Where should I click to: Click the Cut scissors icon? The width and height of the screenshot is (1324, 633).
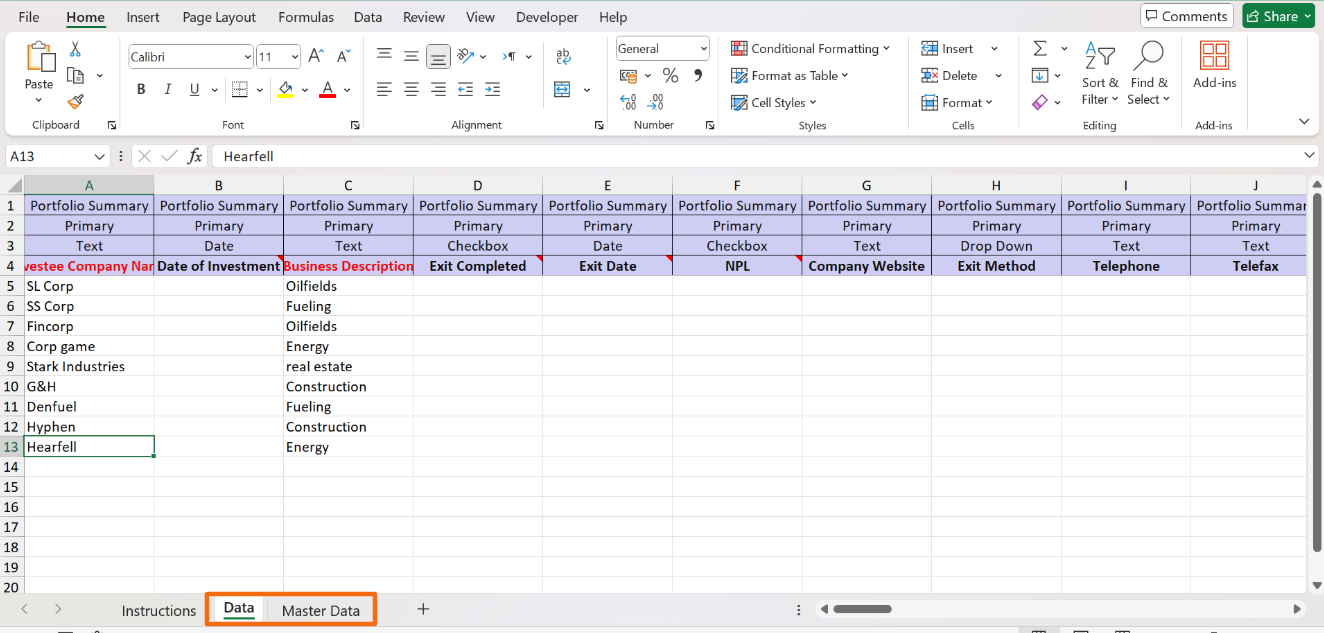pyautogui.click(x=75, y=49)
